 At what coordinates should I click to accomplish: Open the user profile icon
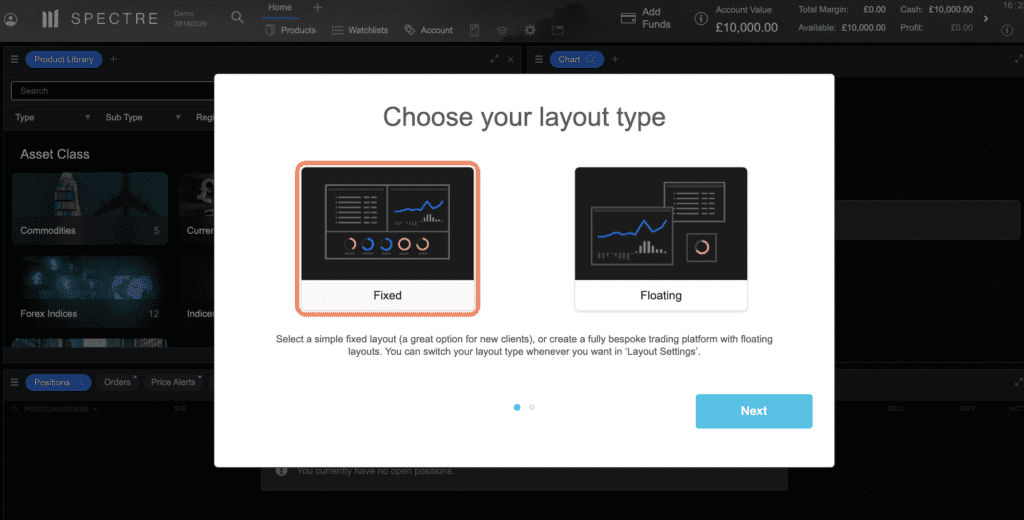(10, 20)
